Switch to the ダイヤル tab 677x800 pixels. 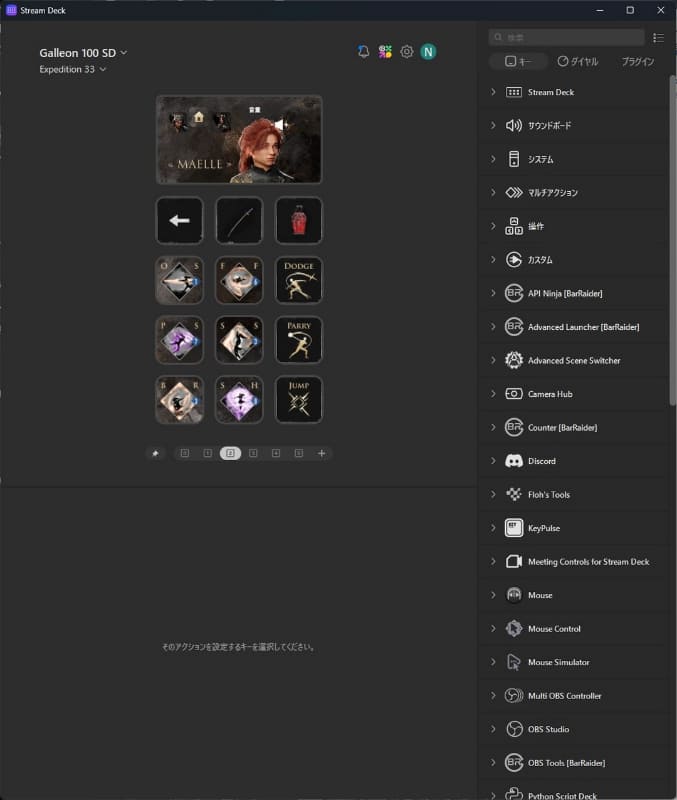[578, 62]
